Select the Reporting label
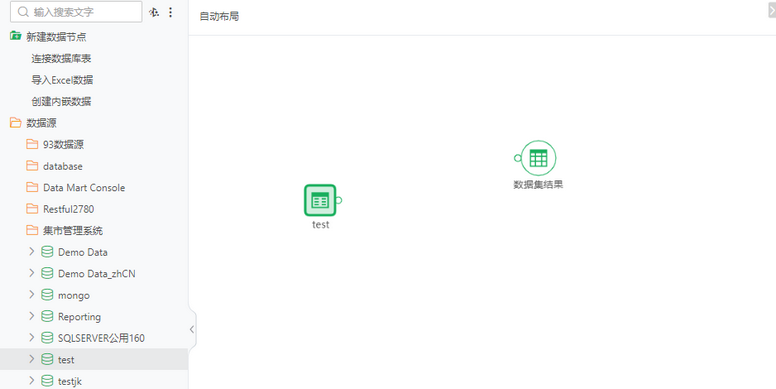Screen dimensions: 776x389 (79, 317)
